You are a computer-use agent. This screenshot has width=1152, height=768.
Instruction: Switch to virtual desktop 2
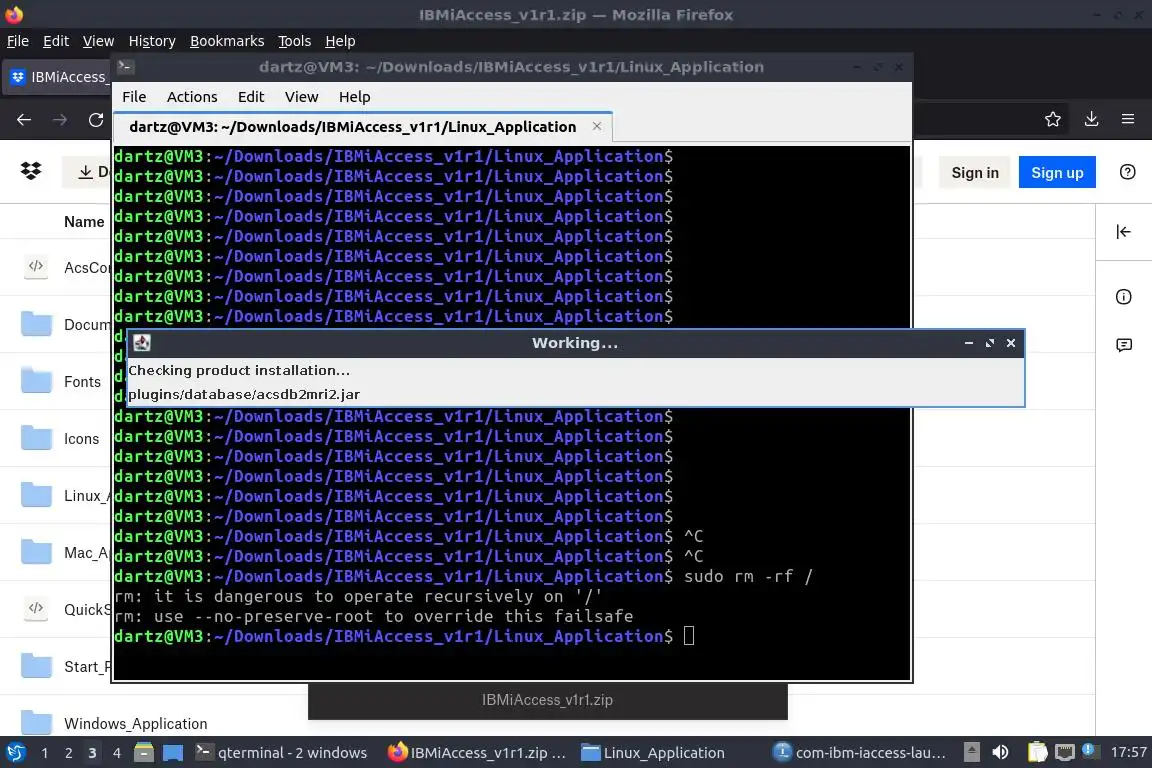68,753
